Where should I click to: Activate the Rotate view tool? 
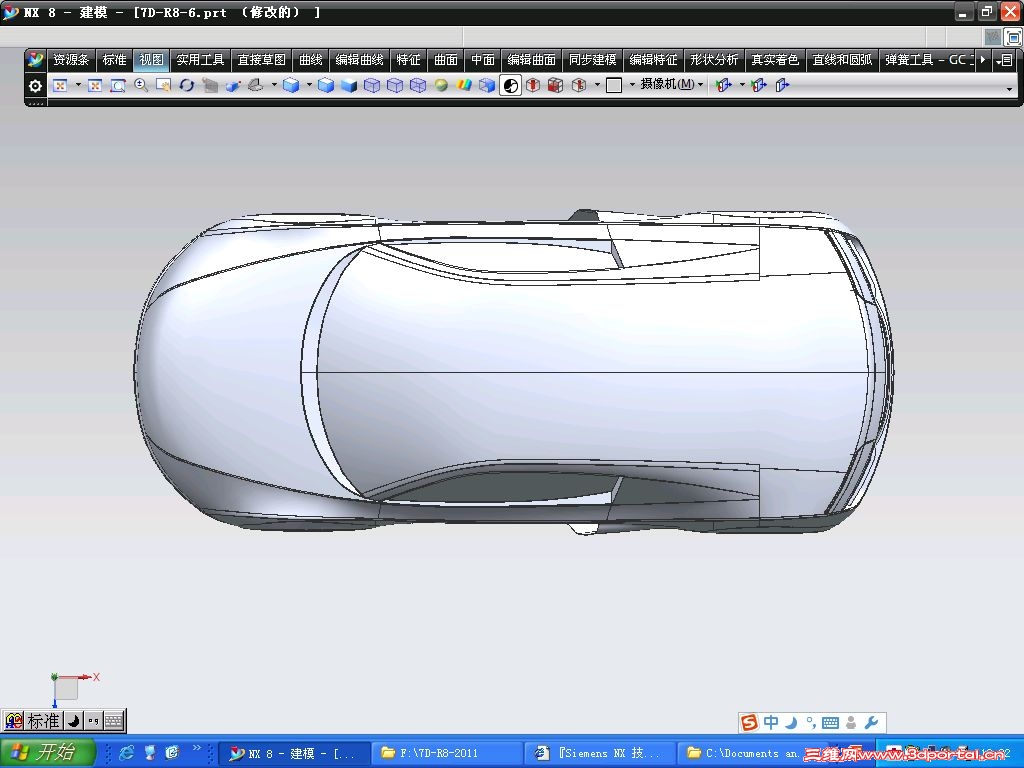tap(187, 86)
